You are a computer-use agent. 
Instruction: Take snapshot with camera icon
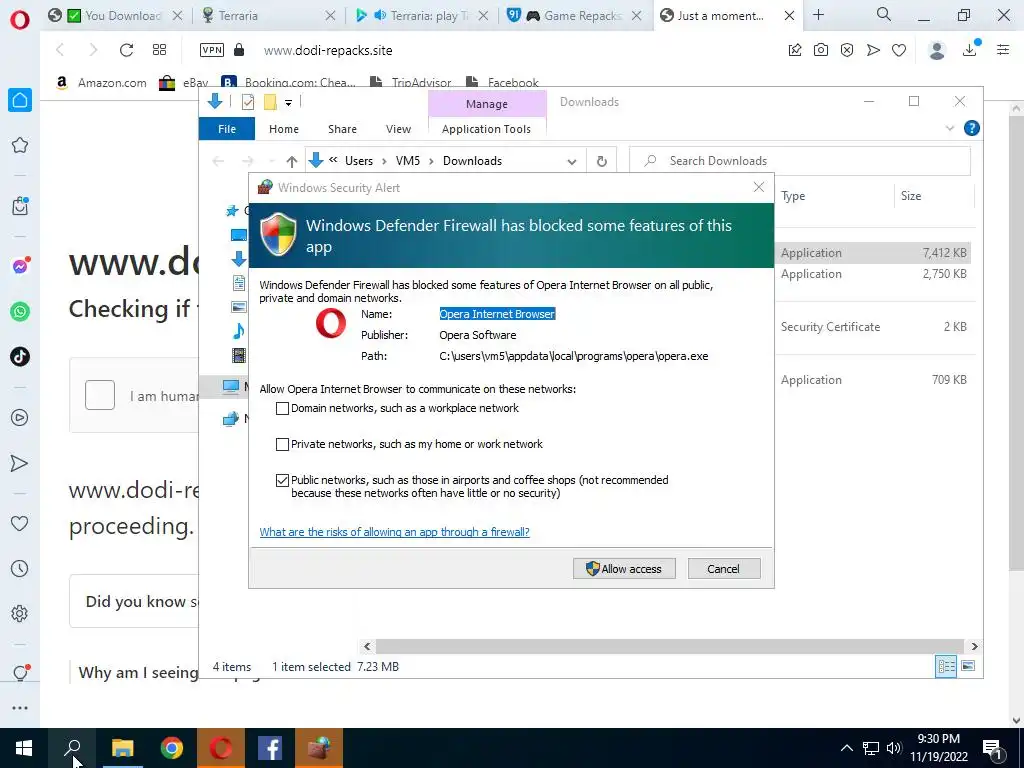pyautogui.click(x=821, y=50)
